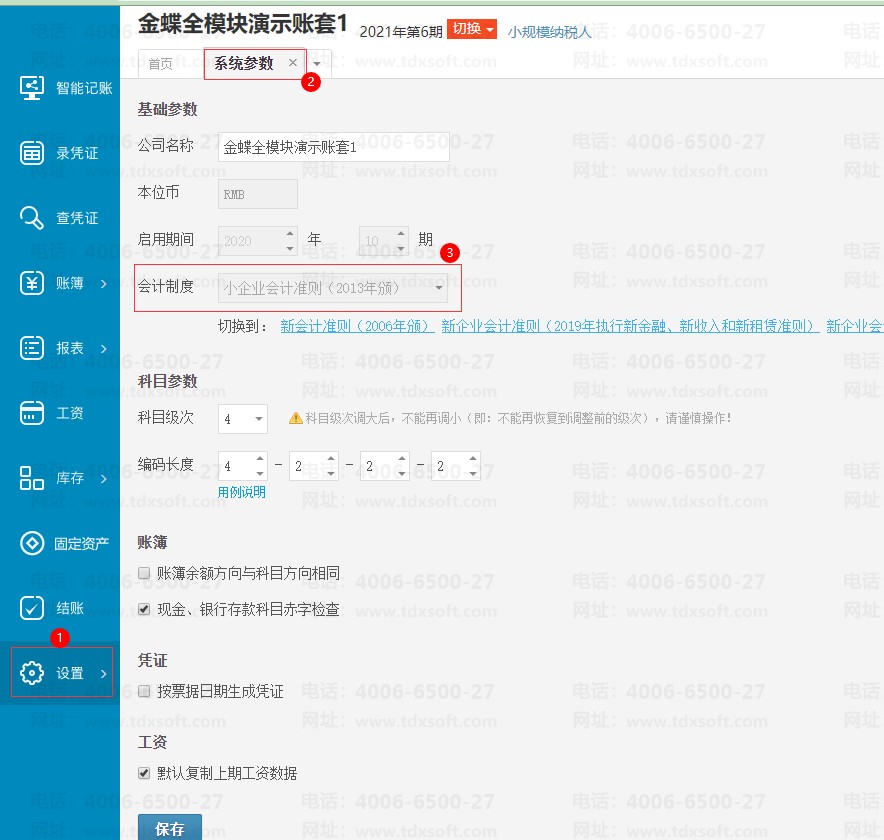Viewport: 884px width, 840px height.
Task: Select the 账簿 ledger icon
Action: click(33, 283)
